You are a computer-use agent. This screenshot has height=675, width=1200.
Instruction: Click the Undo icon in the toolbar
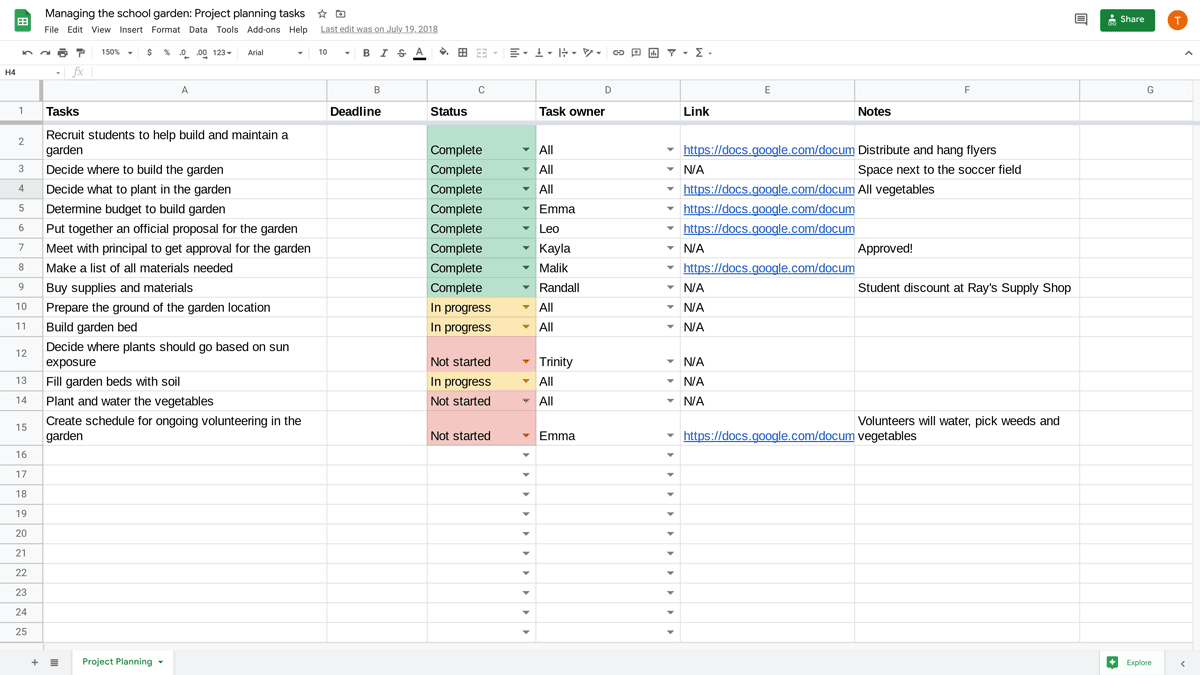coord(27,53)
